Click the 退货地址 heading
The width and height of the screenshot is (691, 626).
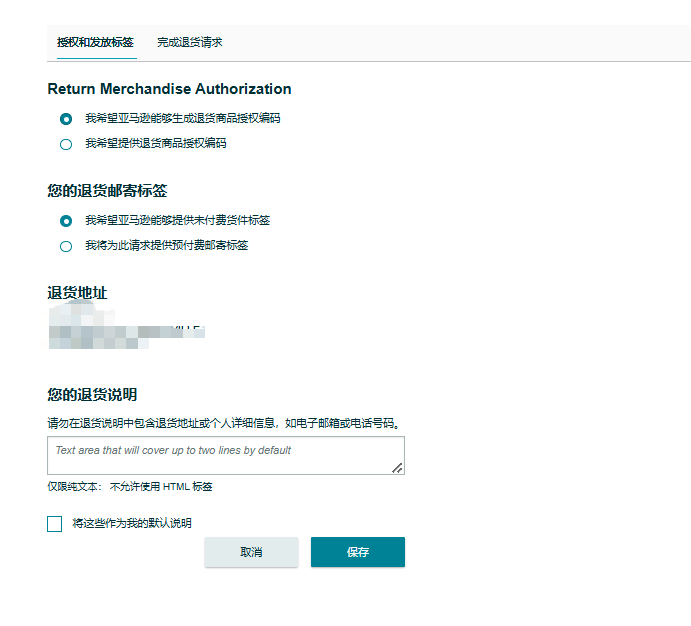click(x=77, y=293)
